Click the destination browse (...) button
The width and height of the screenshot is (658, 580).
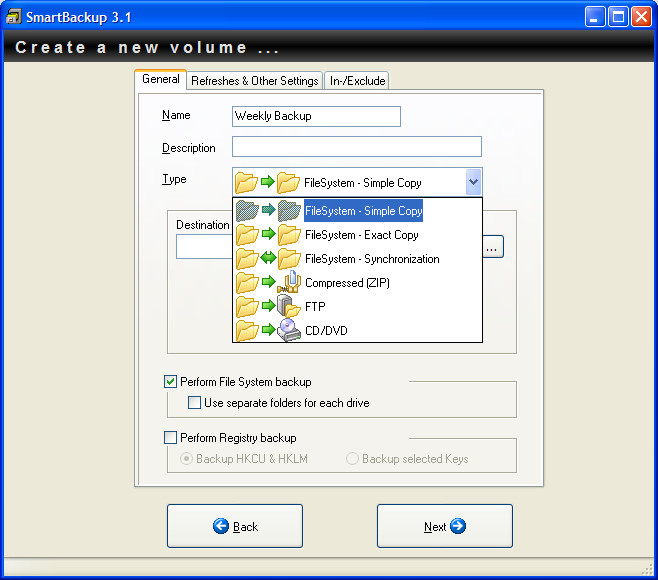tap(493, 246)
